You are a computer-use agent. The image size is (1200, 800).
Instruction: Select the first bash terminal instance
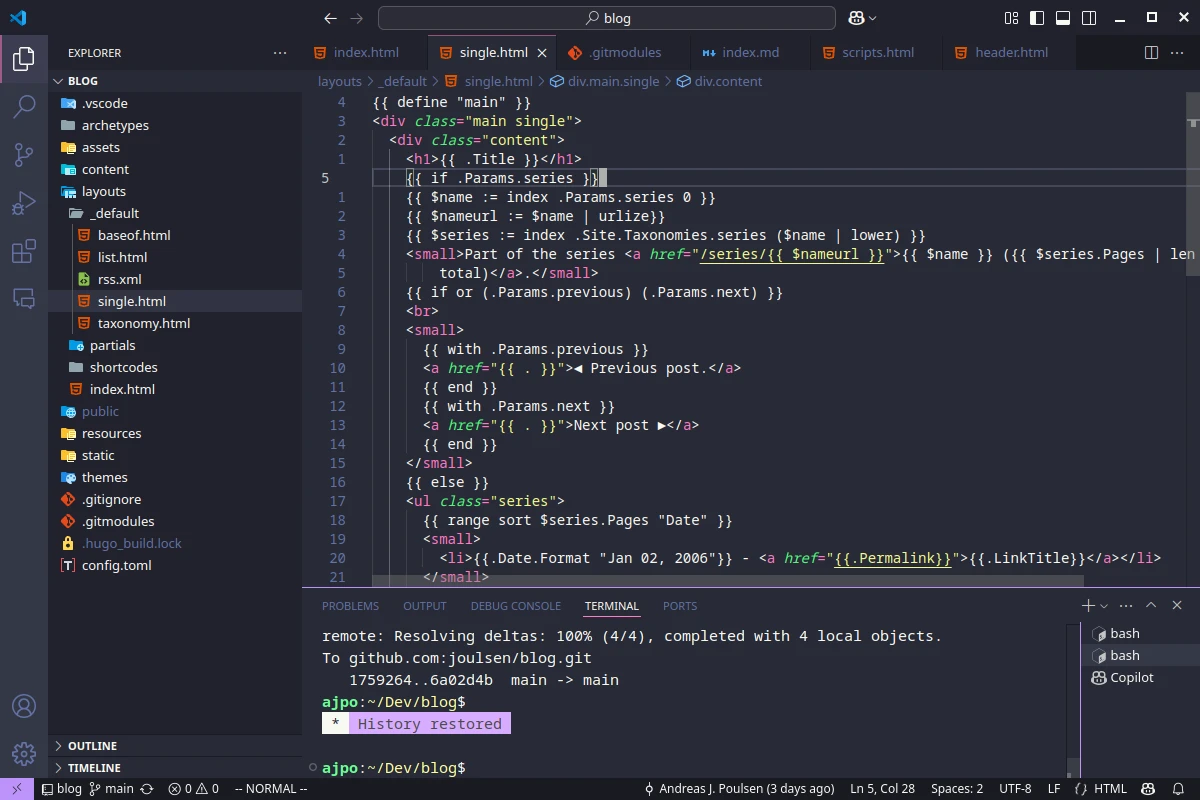(1140, 633)
